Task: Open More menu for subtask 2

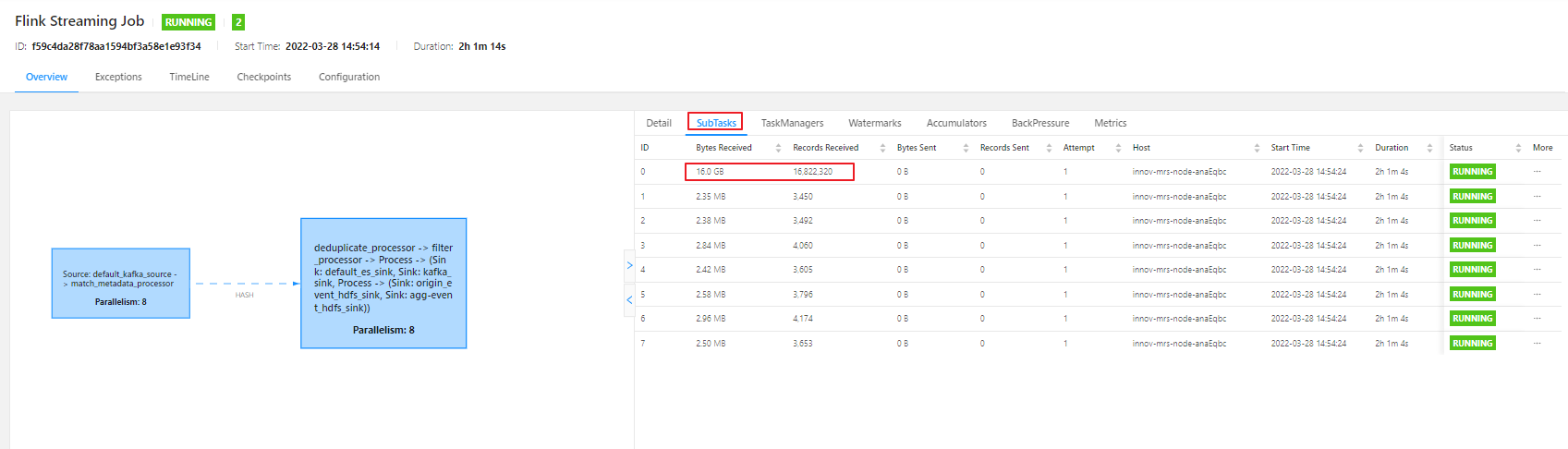Action: coord(1538,221)
